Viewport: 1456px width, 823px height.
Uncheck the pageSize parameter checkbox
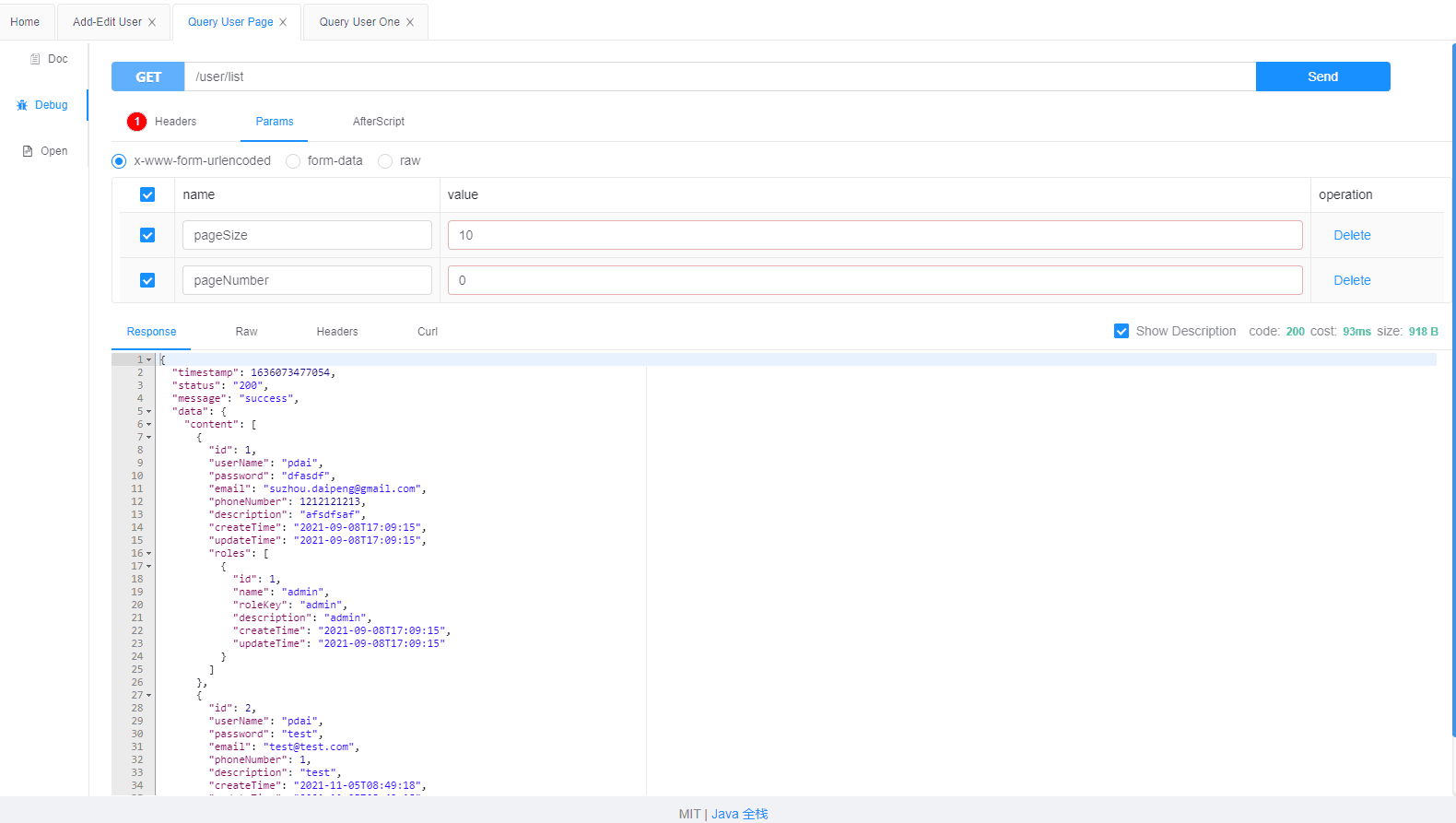(147, 235)
